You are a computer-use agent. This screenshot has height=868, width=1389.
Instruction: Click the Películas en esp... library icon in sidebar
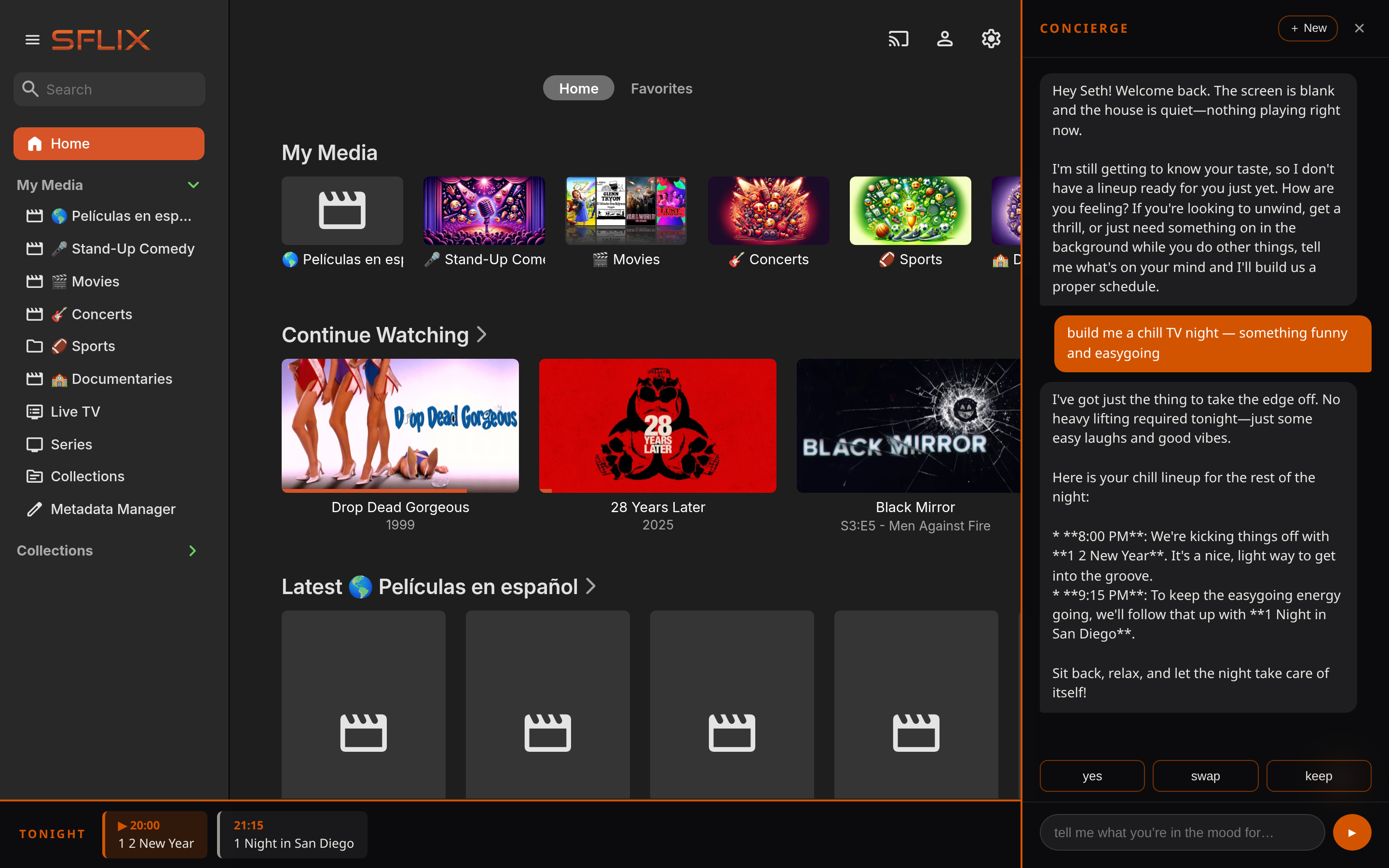tap(34, 216)
